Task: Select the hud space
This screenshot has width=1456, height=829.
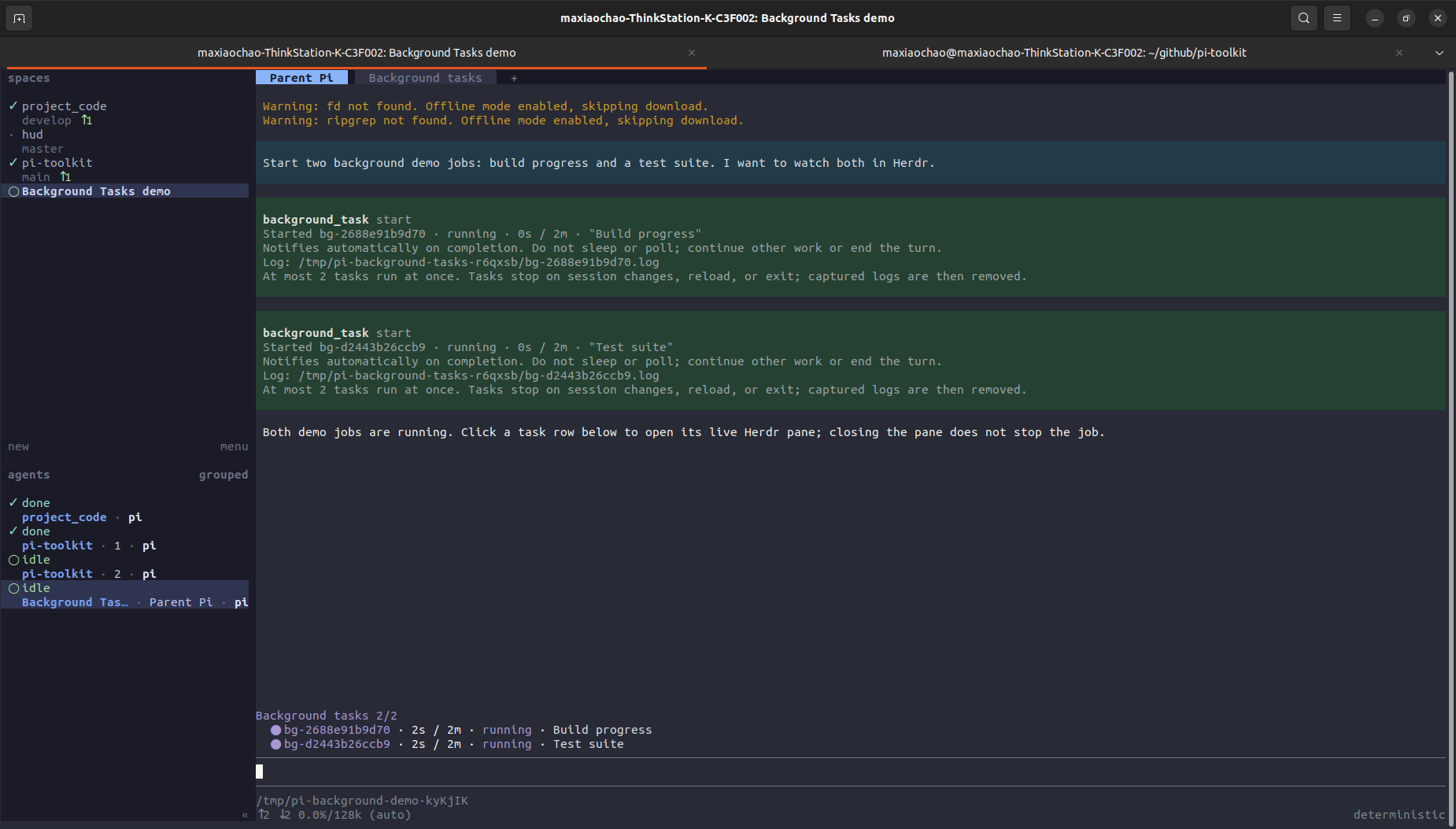Action: coord(32,135)
